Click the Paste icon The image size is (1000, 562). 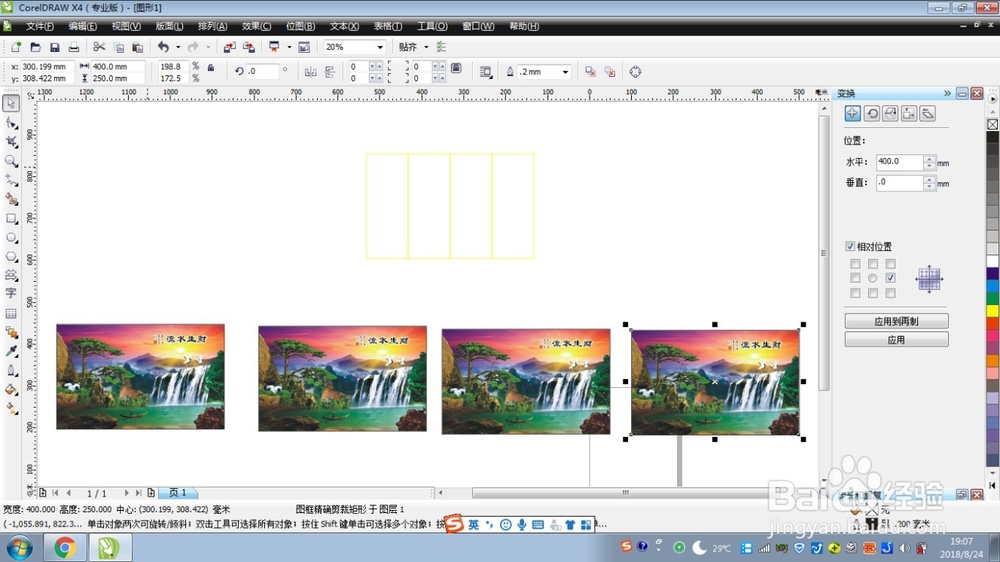137,47
